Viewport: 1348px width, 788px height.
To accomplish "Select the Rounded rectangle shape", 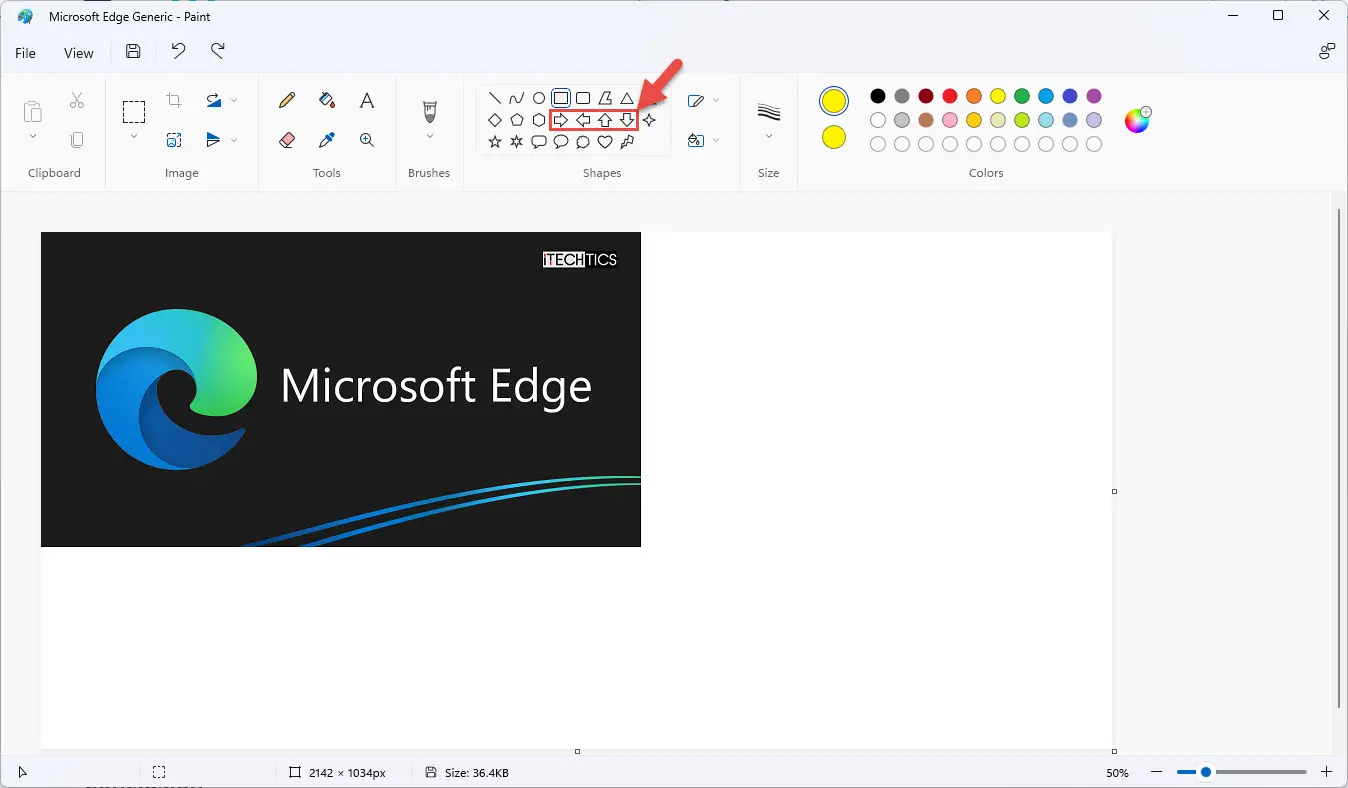I will tap(583, 98).
